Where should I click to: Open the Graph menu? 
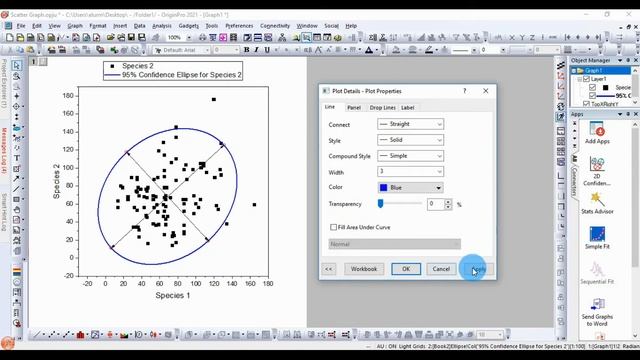[x=75, y=26]
